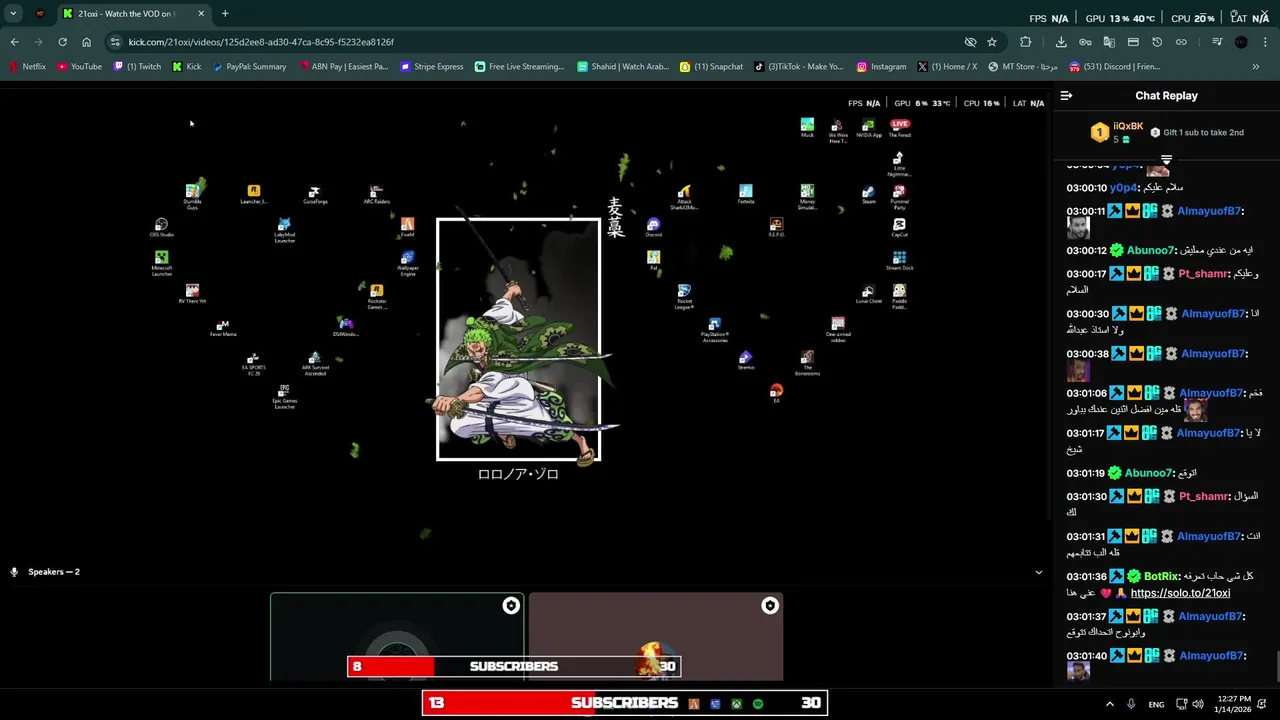The width and height of the screenshot is (1280, 720).
Task: Open the browser media controls icon
Action: point(1217,42)
